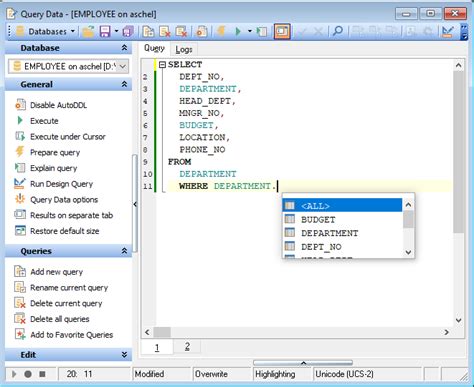Open the toolbar overflow options chevron
Image resolution: width=474 pixels, height=387 pixels.
point(464,32)
